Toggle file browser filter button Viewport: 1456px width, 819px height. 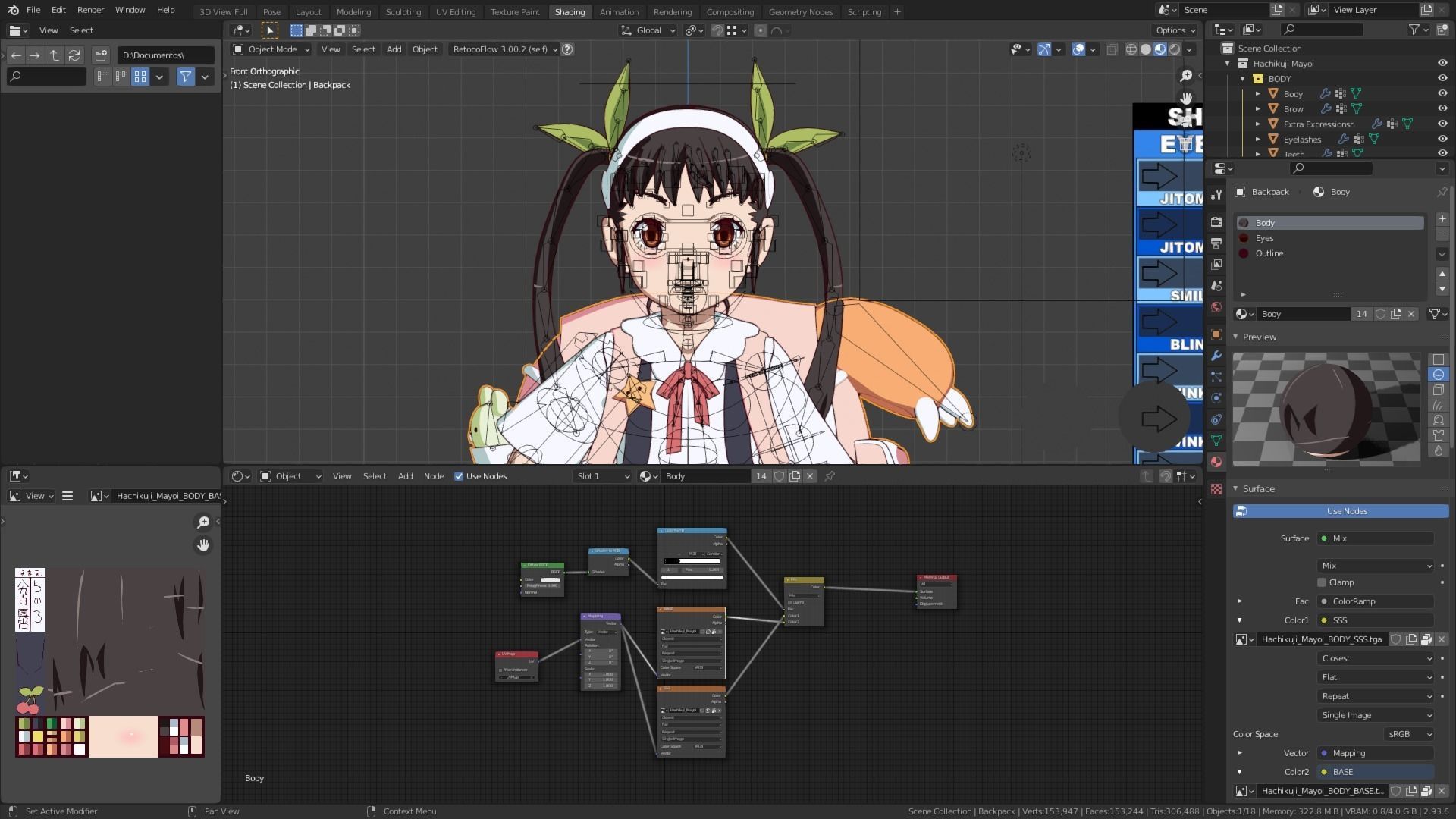185,77
